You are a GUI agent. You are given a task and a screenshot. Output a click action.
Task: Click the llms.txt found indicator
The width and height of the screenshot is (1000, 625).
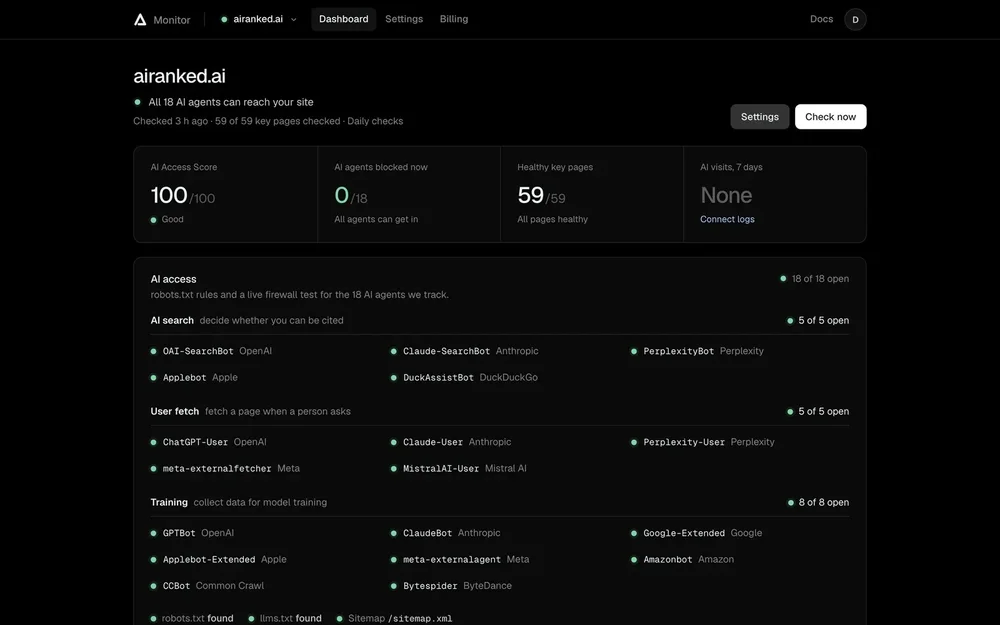285,619
